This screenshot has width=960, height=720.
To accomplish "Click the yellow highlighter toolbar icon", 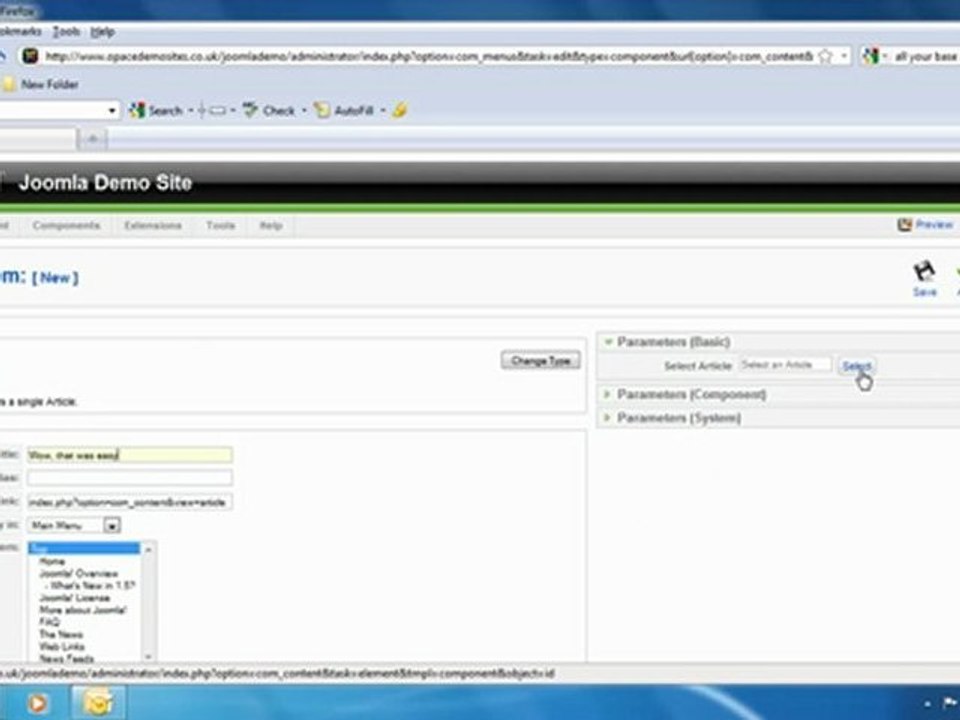I will tap(400, 110).
